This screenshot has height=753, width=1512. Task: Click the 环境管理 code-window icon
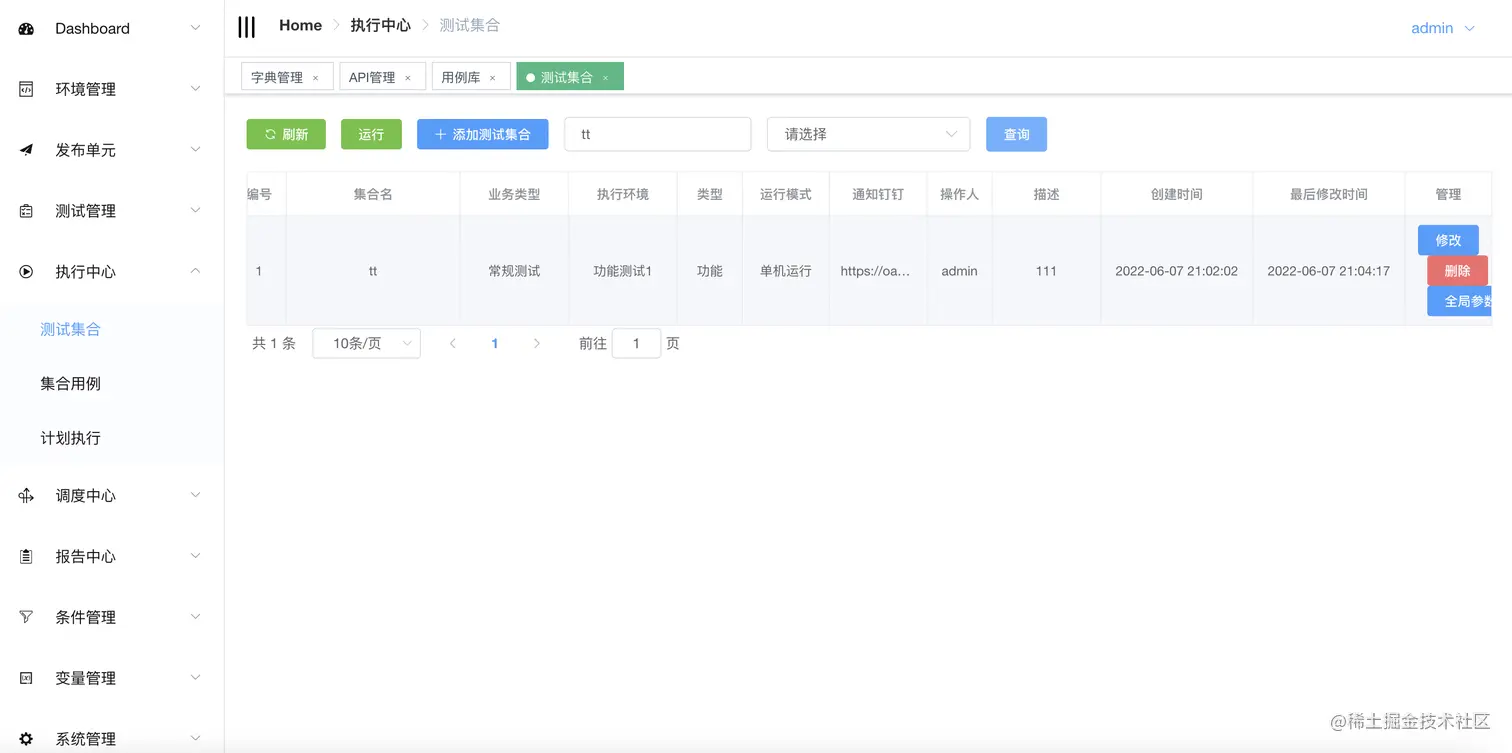click(x=26, y=89)
